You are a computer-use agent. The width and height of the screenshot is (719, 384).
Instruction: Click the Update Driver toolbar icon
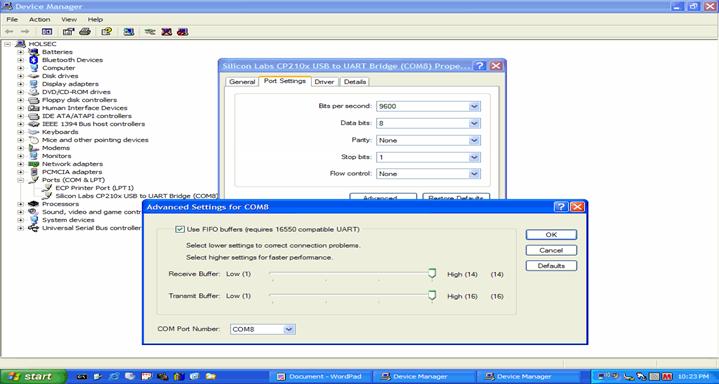coord(150,32)
